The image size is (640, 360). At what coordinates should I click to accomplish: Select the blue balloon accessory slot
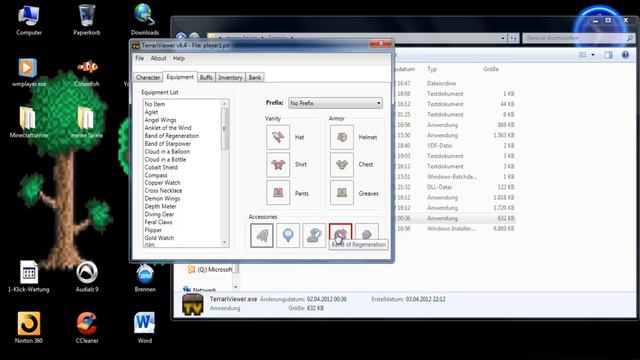point(288,236)
